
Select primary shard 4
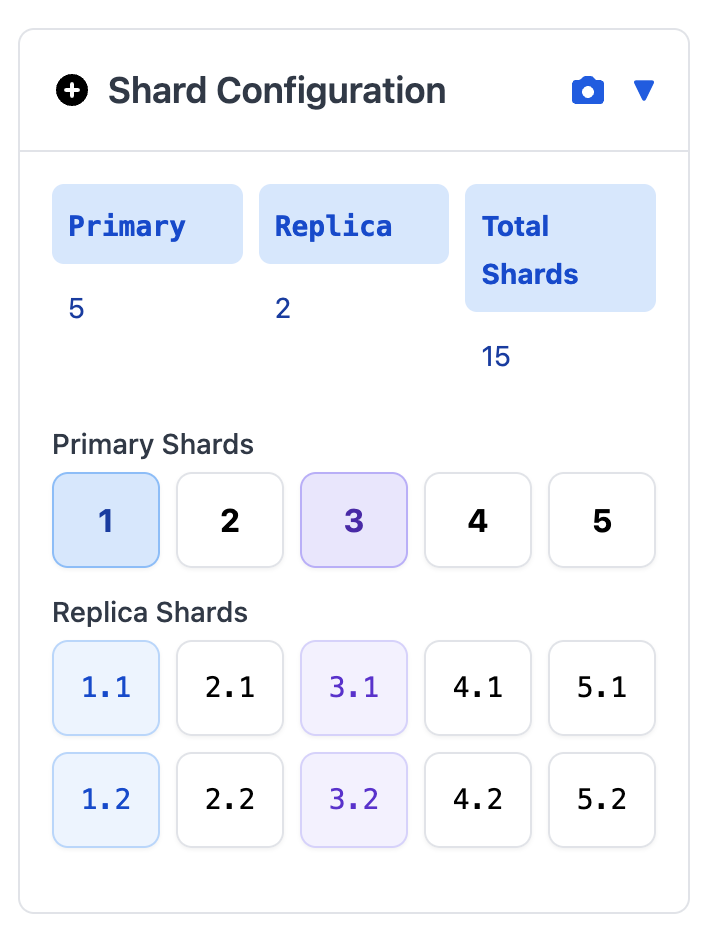coord(478,520)
